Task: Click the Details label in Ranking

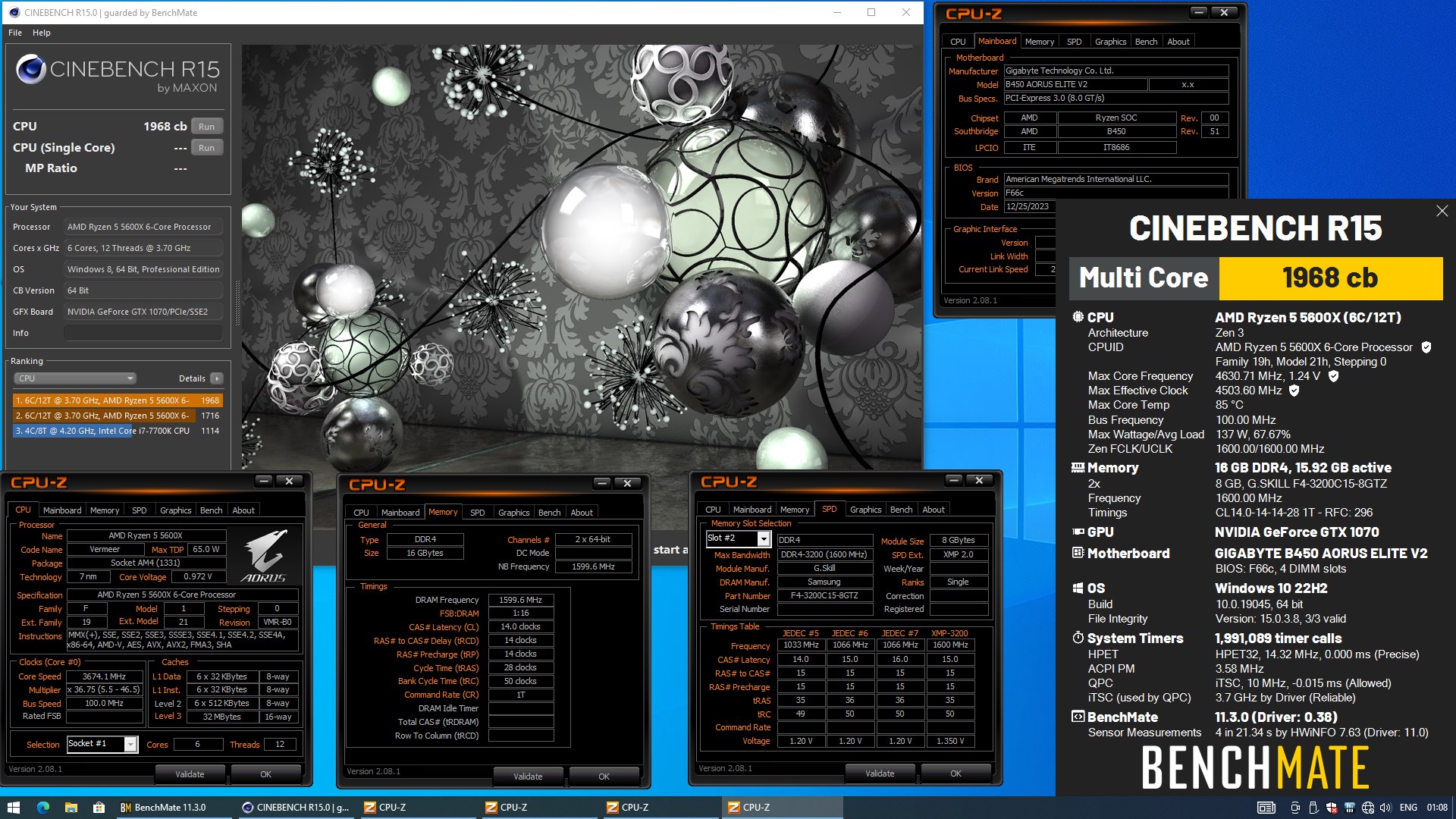Action: (x=192, y=378)
